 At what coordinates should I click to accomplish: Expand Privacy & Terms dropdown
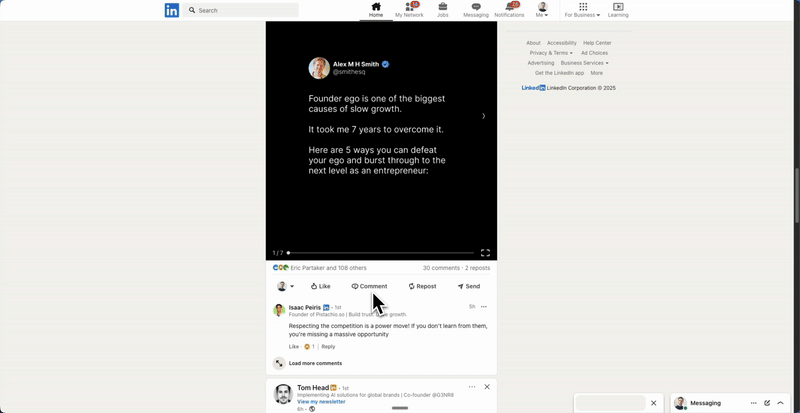[551, 53]
